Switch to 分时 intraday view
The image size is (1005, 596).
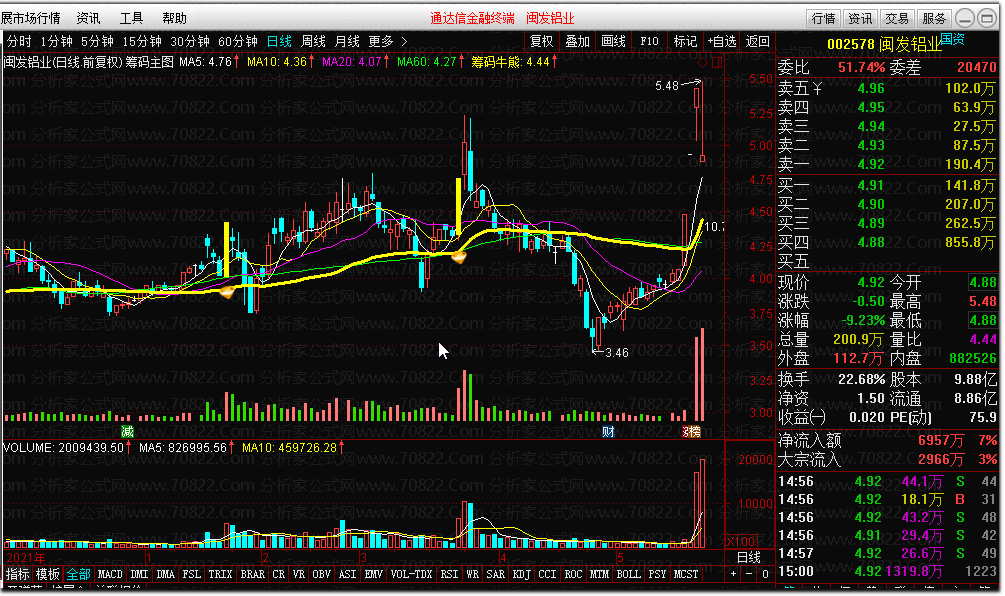tap(19, 42)
